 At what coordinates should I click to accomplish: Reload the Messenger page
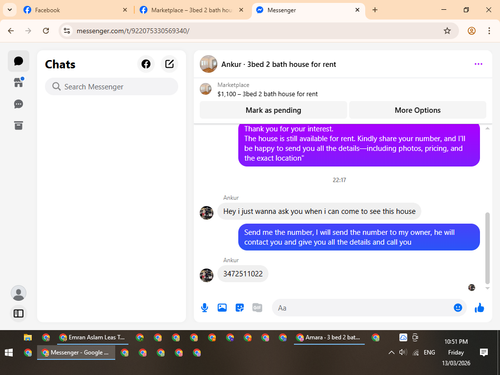(x=46, y=31)
